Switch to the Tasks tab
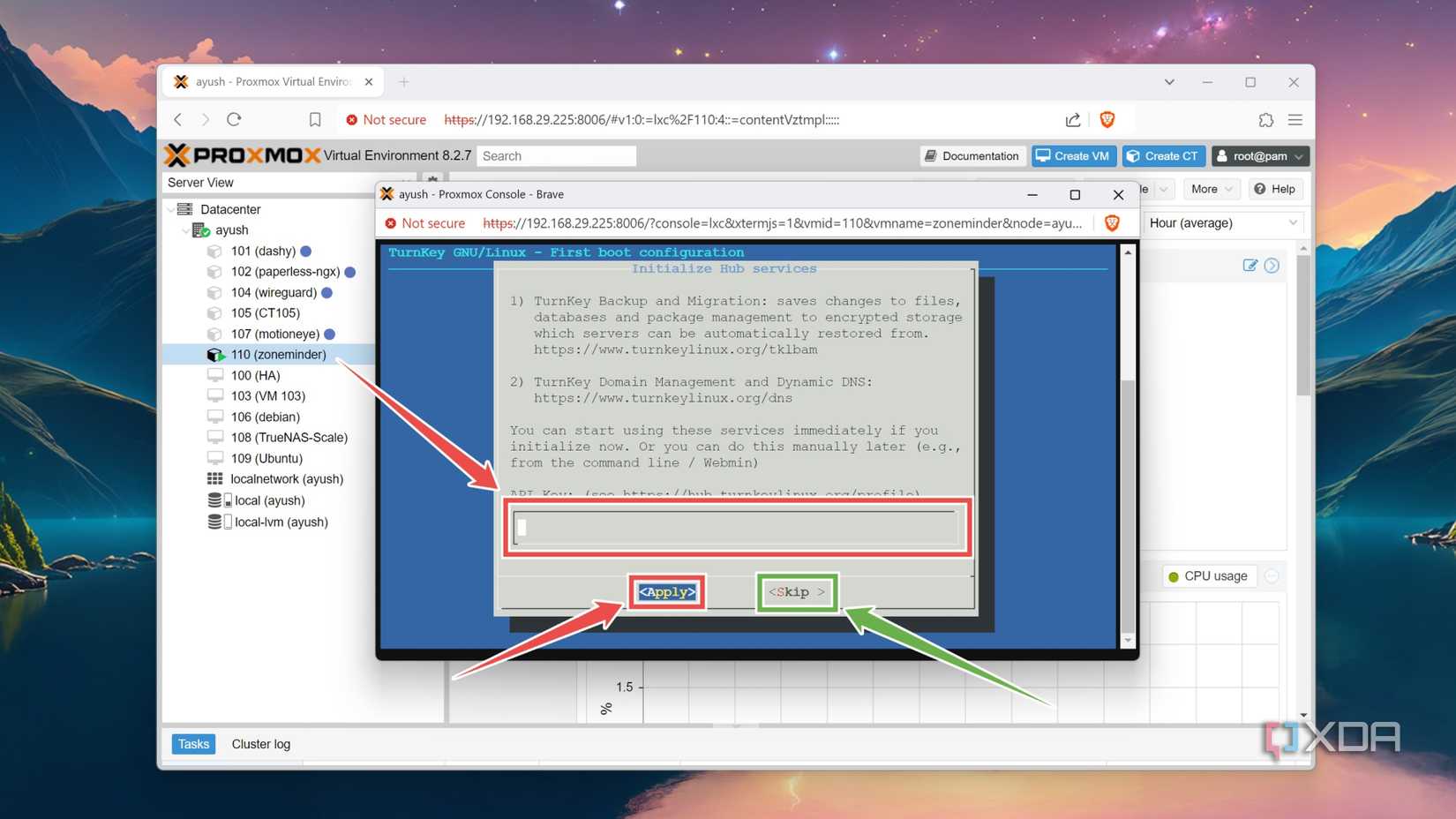This screenshot has width=1456, height=819. (193, 744)
